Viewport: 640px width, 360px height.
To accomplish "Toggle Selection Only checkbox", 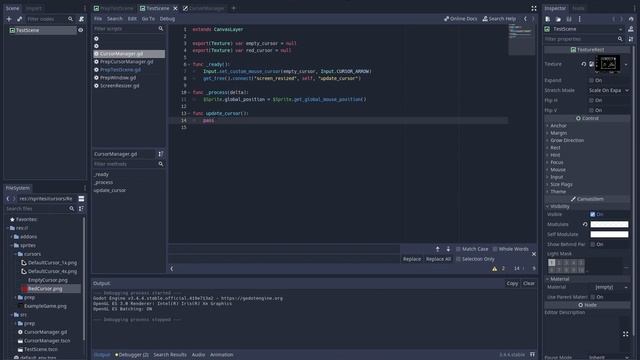I will coord(458,259).
